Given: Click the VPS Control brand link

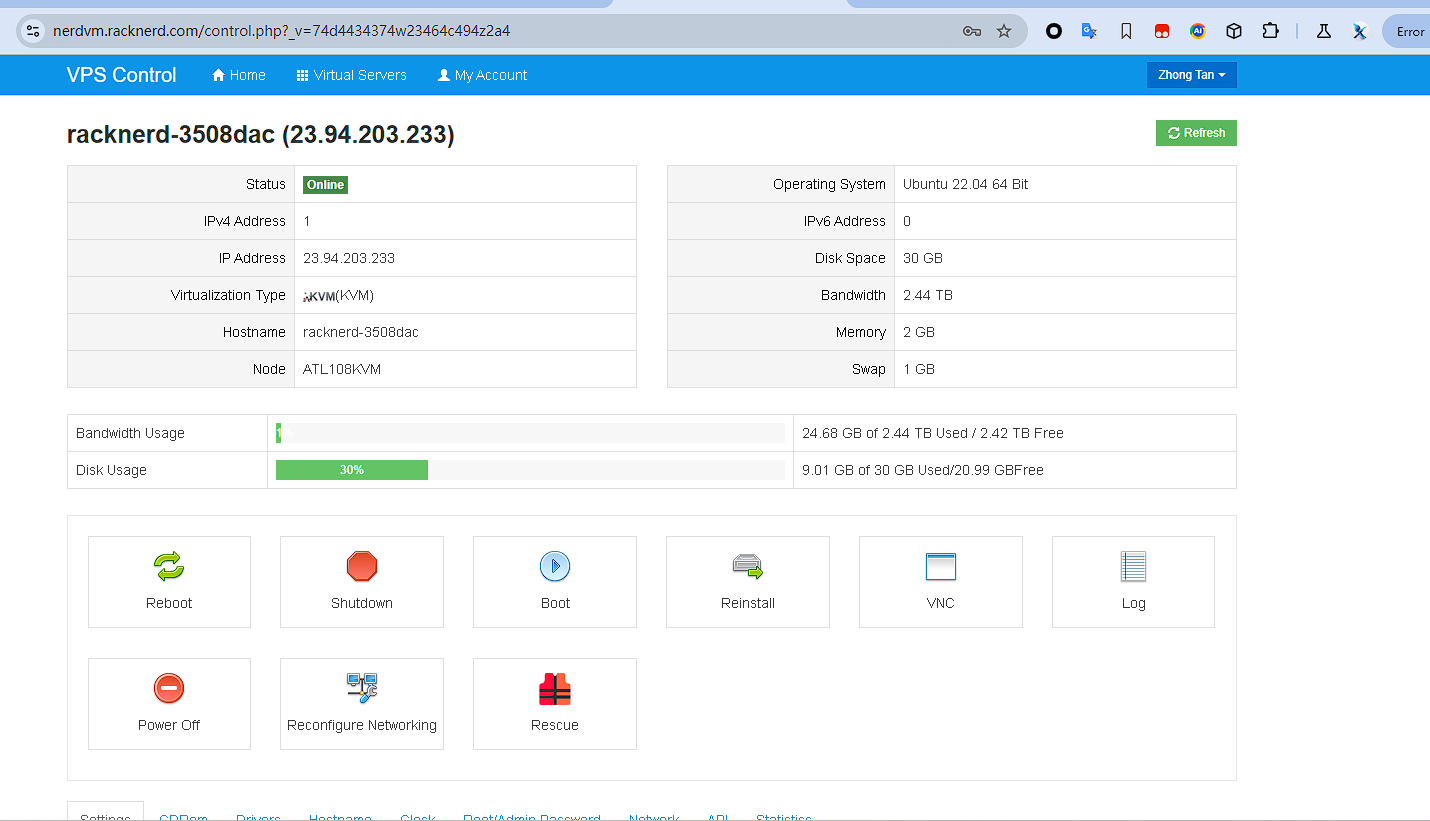Looking at the screenshot, I should coord(121,75).
